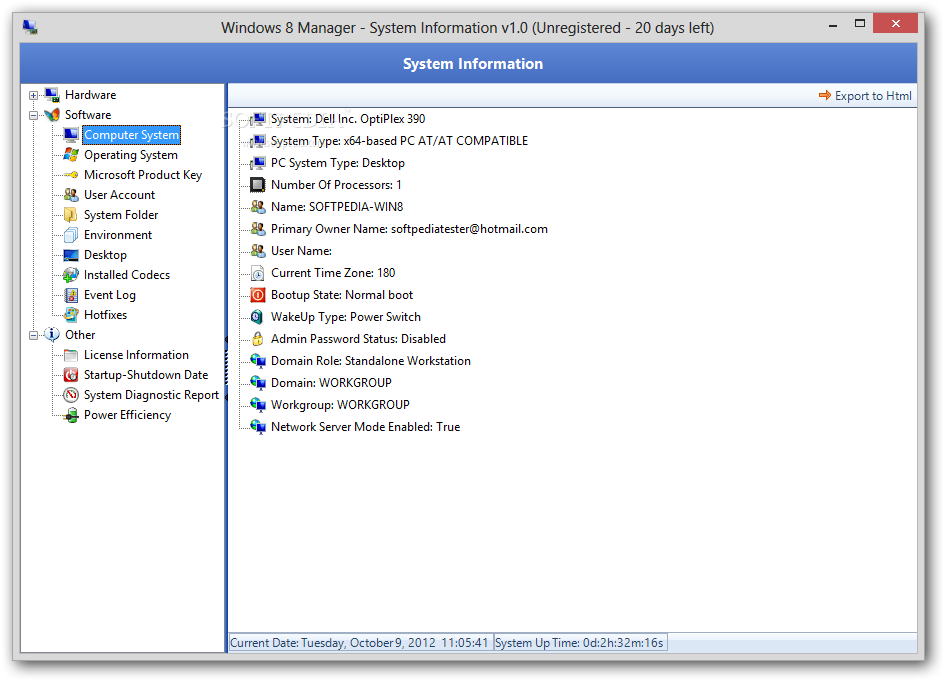Click the Software category icon
This screenshot has width=945, height=681.
click(52, 115)
